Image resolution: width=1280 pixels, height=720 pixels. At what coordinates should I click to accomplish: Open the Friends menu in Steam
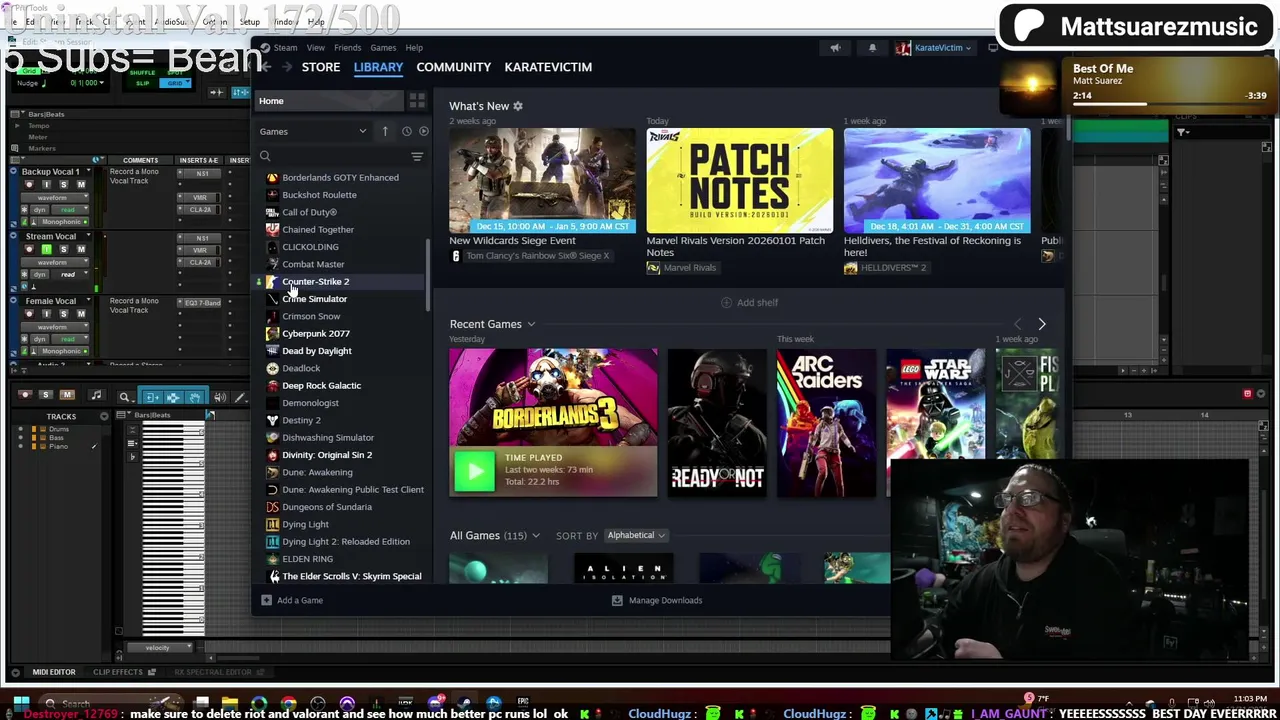[x=347, y=47]
